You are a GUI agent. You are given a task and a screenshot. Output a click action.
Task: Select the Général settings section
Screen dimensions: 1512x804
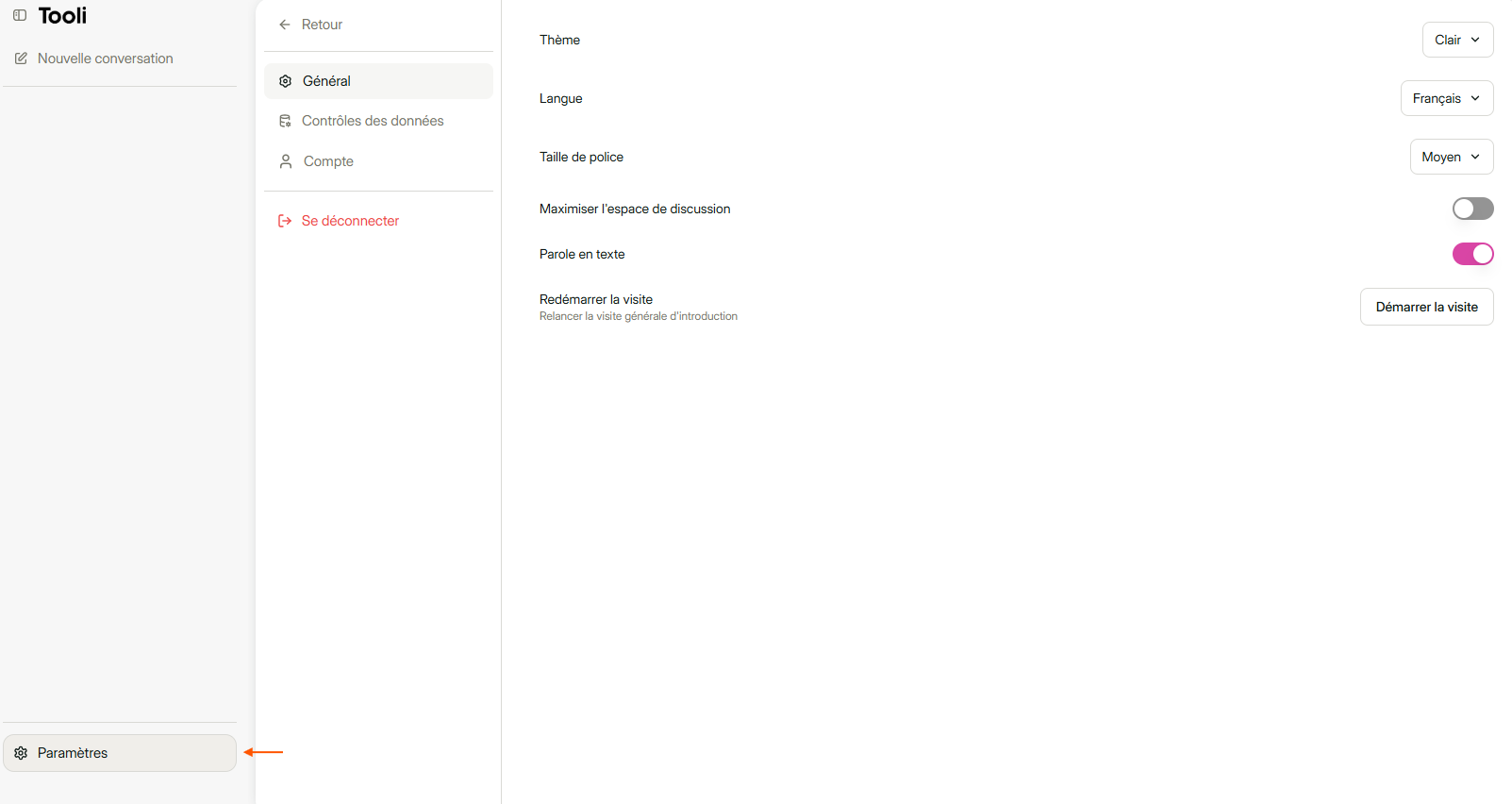pos(378,81)
